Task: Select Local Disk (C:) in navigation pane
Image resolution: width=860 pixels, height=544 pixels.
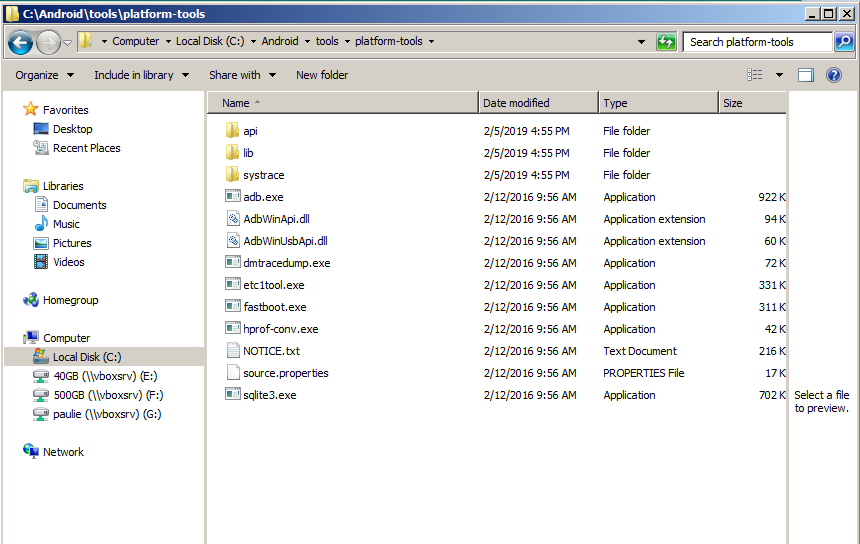Action: (x=87, y=357)
